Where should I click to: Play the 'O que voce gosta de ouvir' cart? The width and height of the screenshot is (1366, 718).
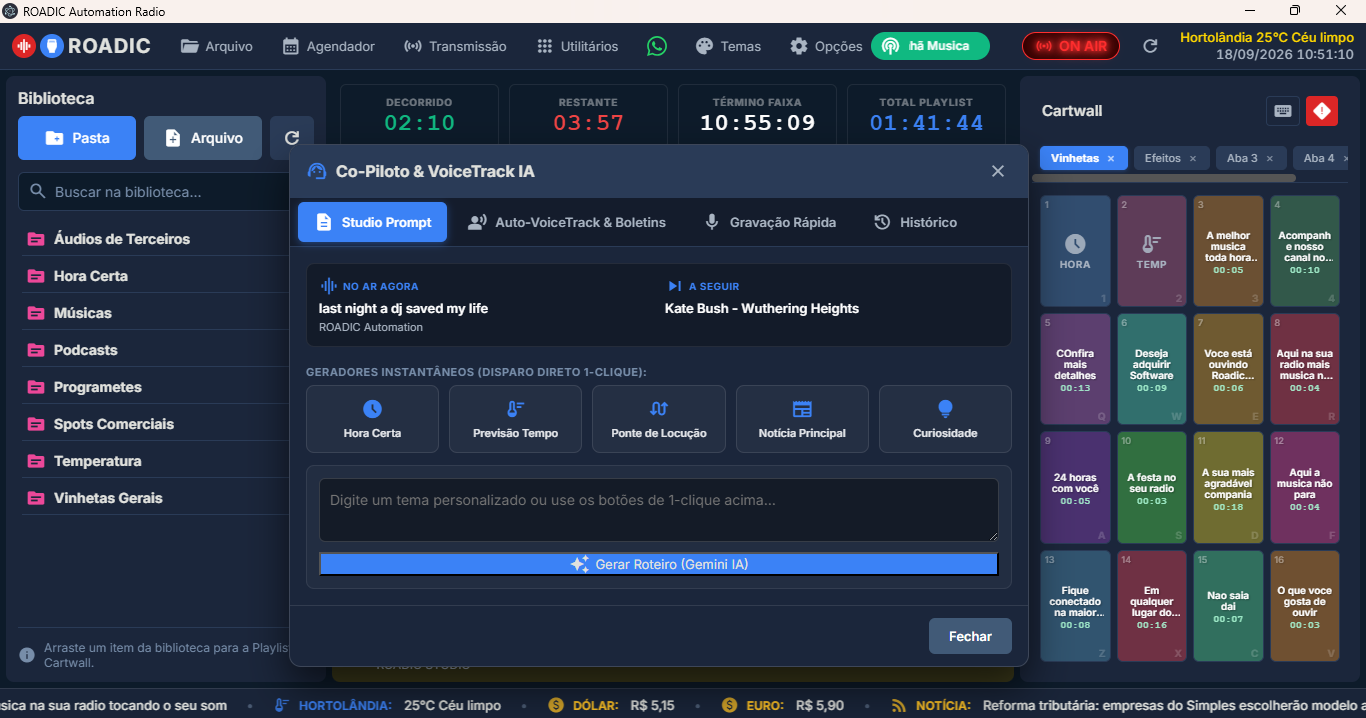(x=1305, y=606)
